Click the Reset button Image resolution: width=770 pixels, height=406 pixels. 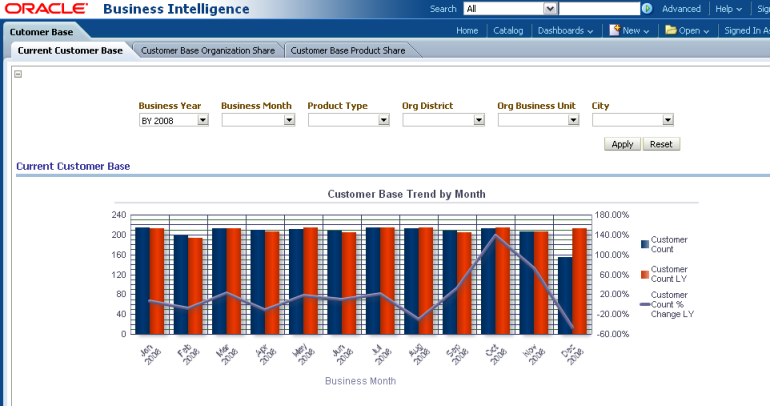pos(661,144)
